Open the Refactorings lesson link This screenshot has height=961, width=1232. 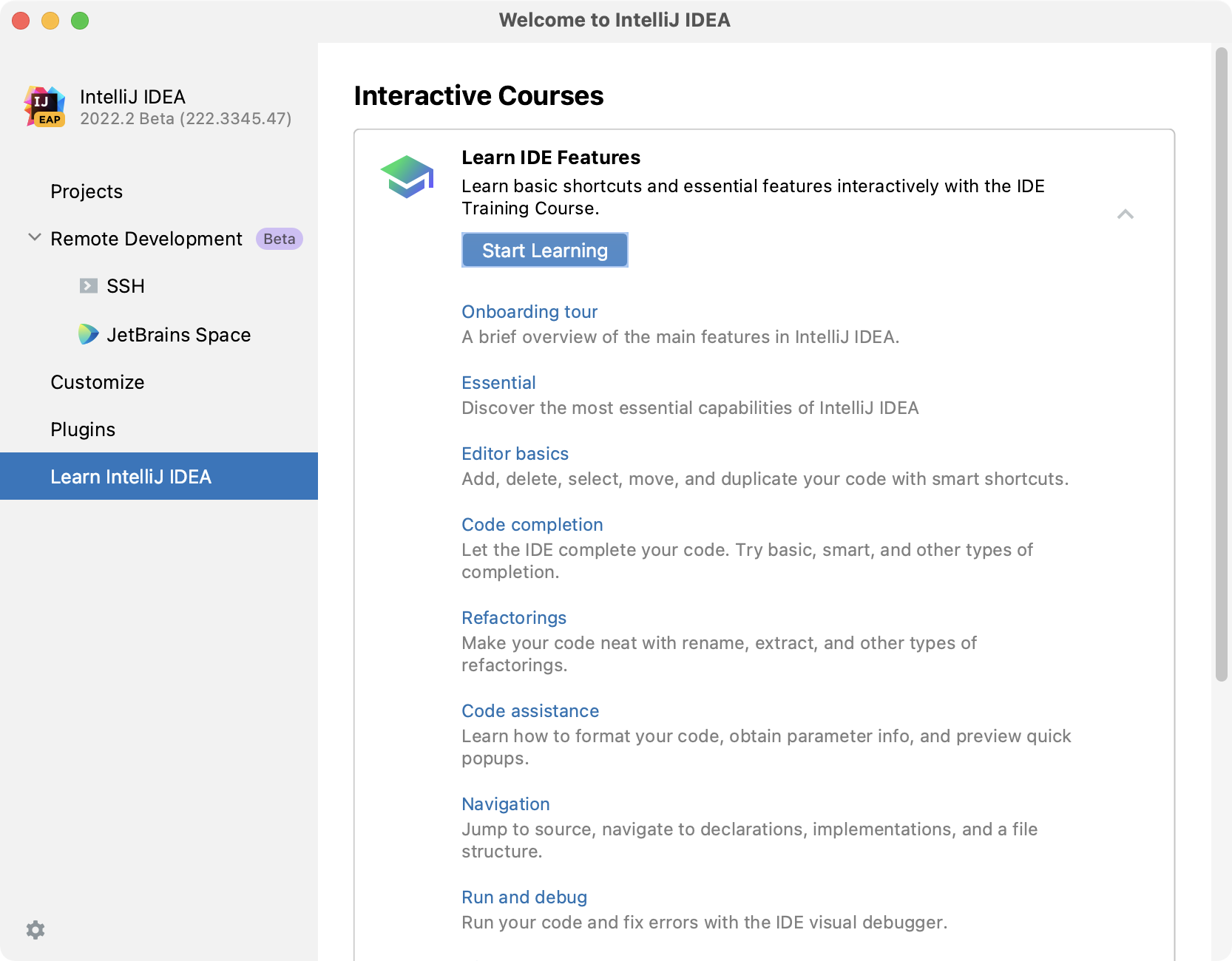pos(514,618)
